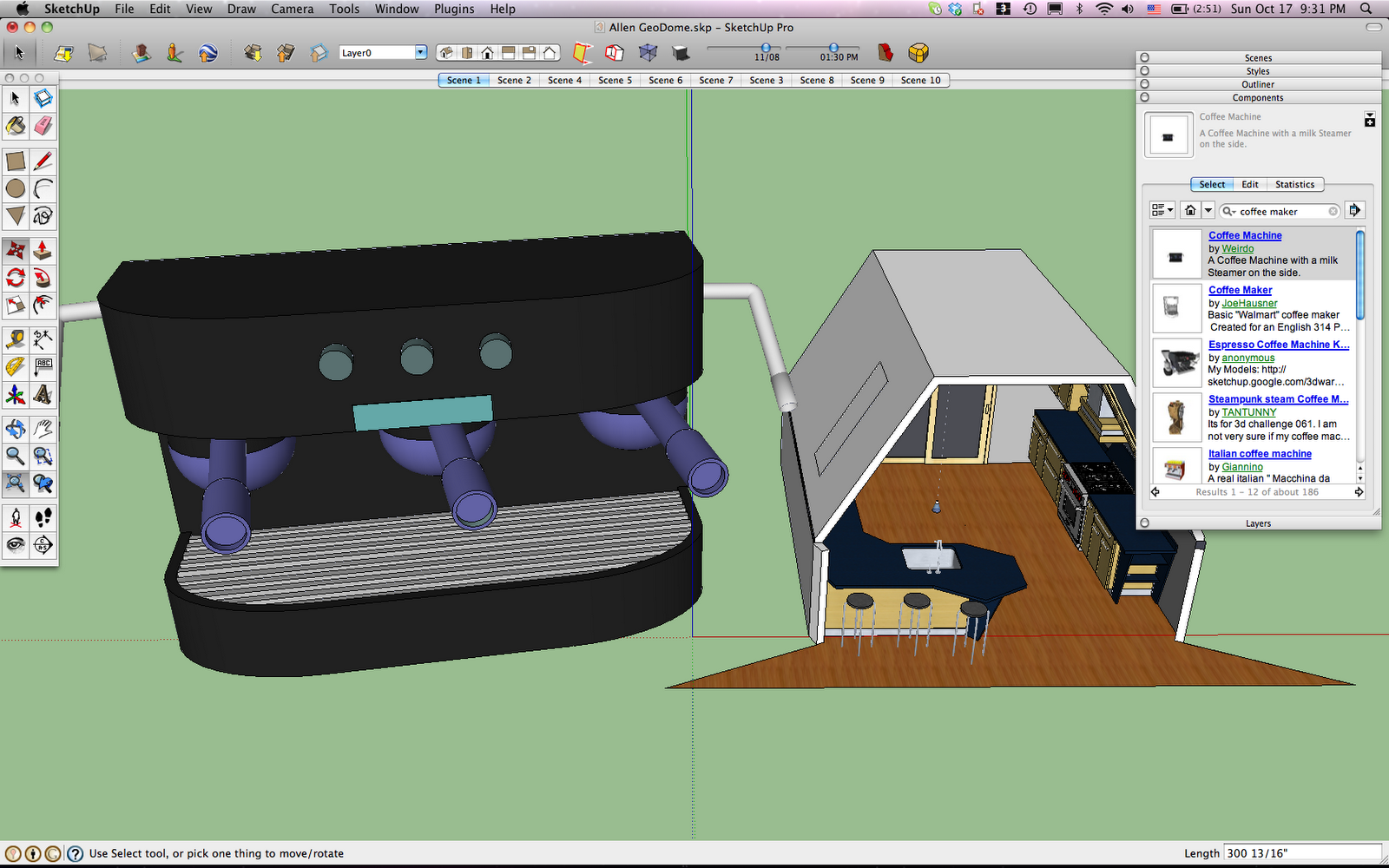
Task: Activate the Dimension tool
Action: point(43,339)
